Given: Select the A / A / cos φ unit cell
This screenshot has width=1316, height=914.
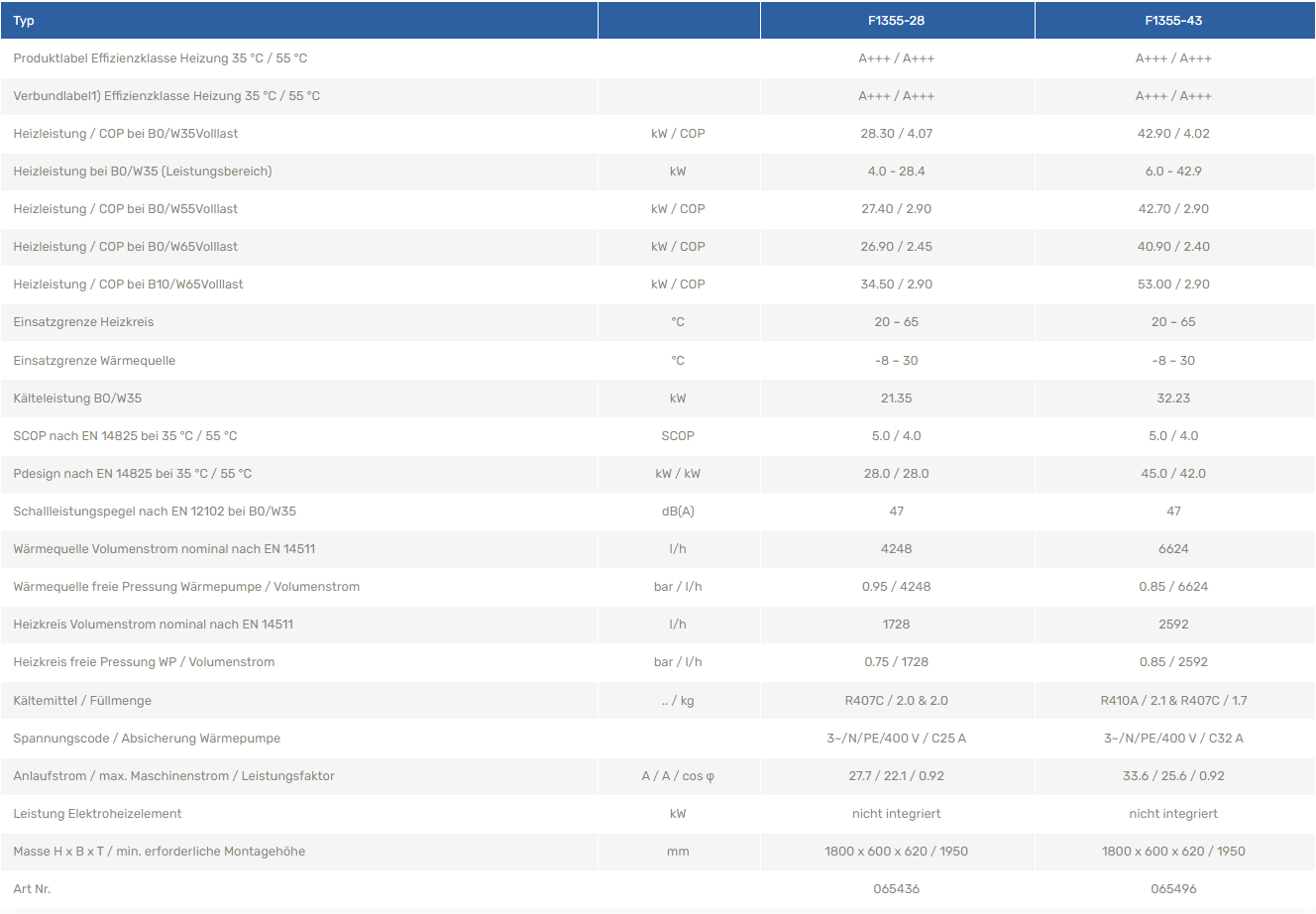Looking at the screenshot, I should click(678, 776).
